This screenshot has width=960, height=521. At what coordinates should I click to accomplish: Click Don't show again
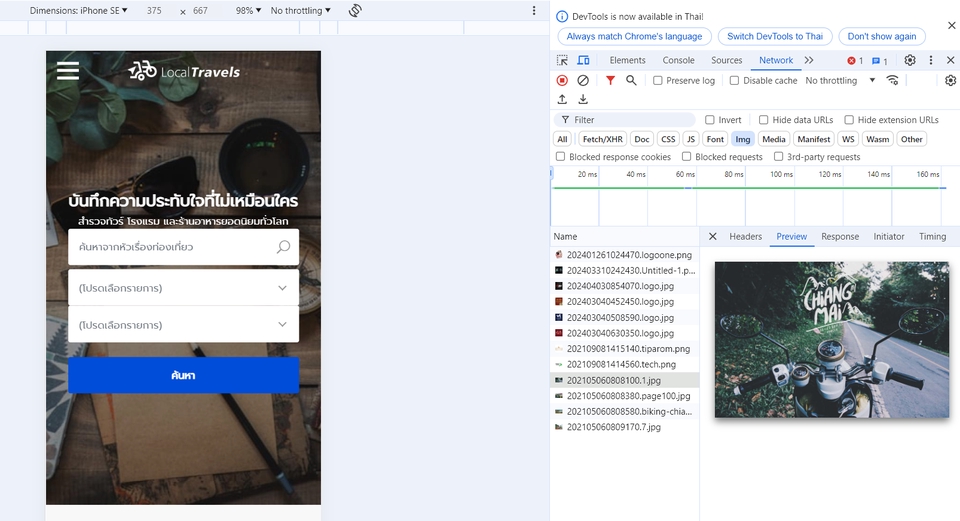coord(882,36)
